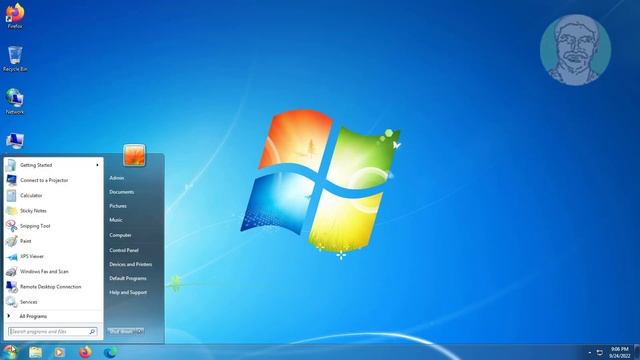This screenshot has height=360, width=640.
Task: Click the Start orb on the taskbar
Action: click(x=10, y=352)
